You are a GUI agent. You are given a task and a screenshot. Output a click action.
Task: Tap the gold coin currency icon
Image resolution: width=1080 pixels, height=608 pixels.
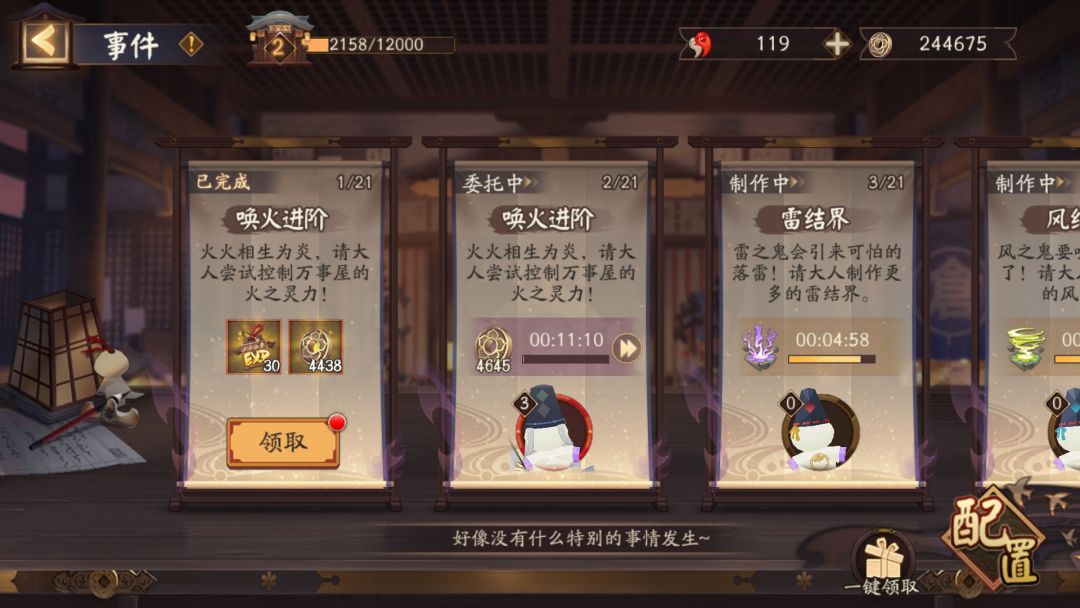click(x=880, y=45)
